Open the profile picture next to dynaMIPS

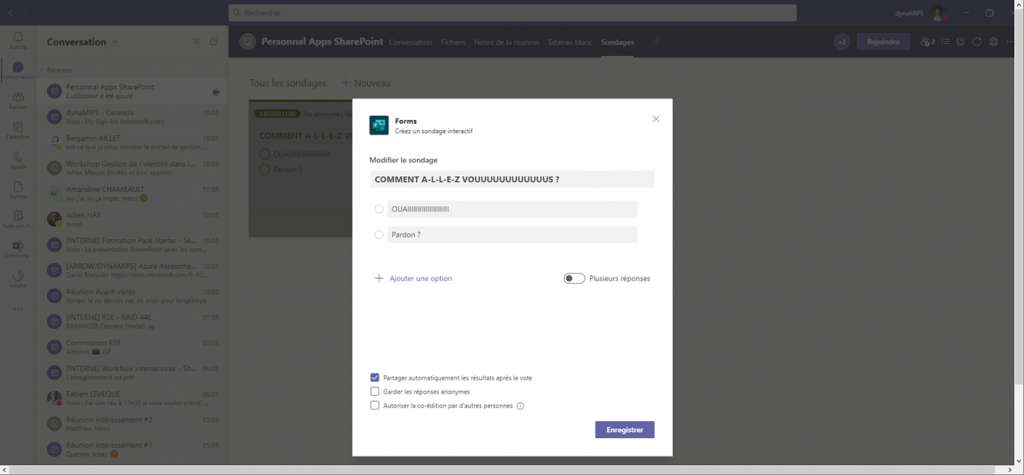938,13
